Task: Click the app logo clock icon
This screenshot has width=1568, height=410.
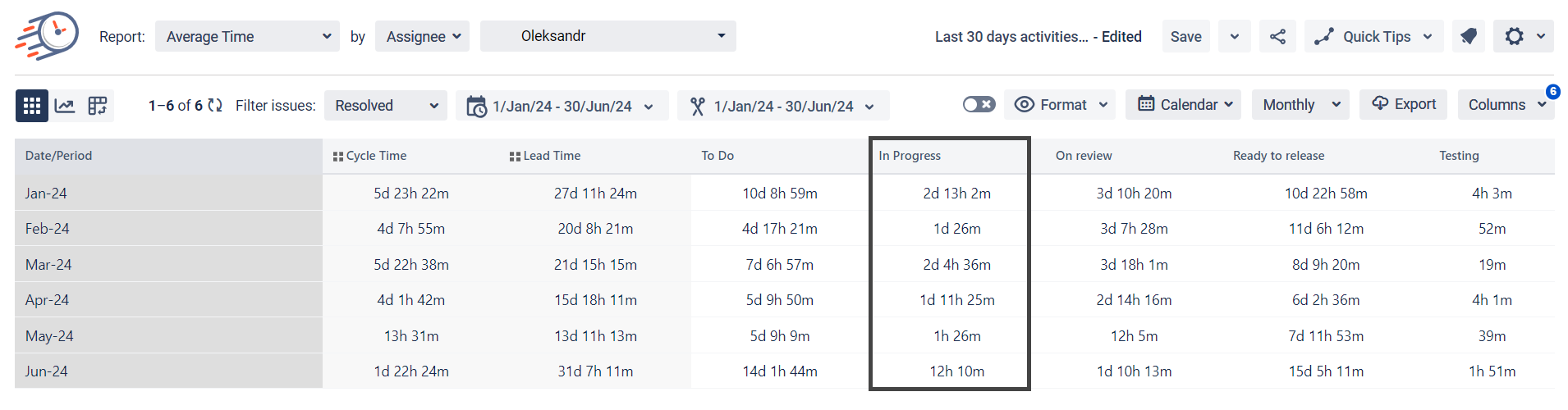Action: pos(47,36)
